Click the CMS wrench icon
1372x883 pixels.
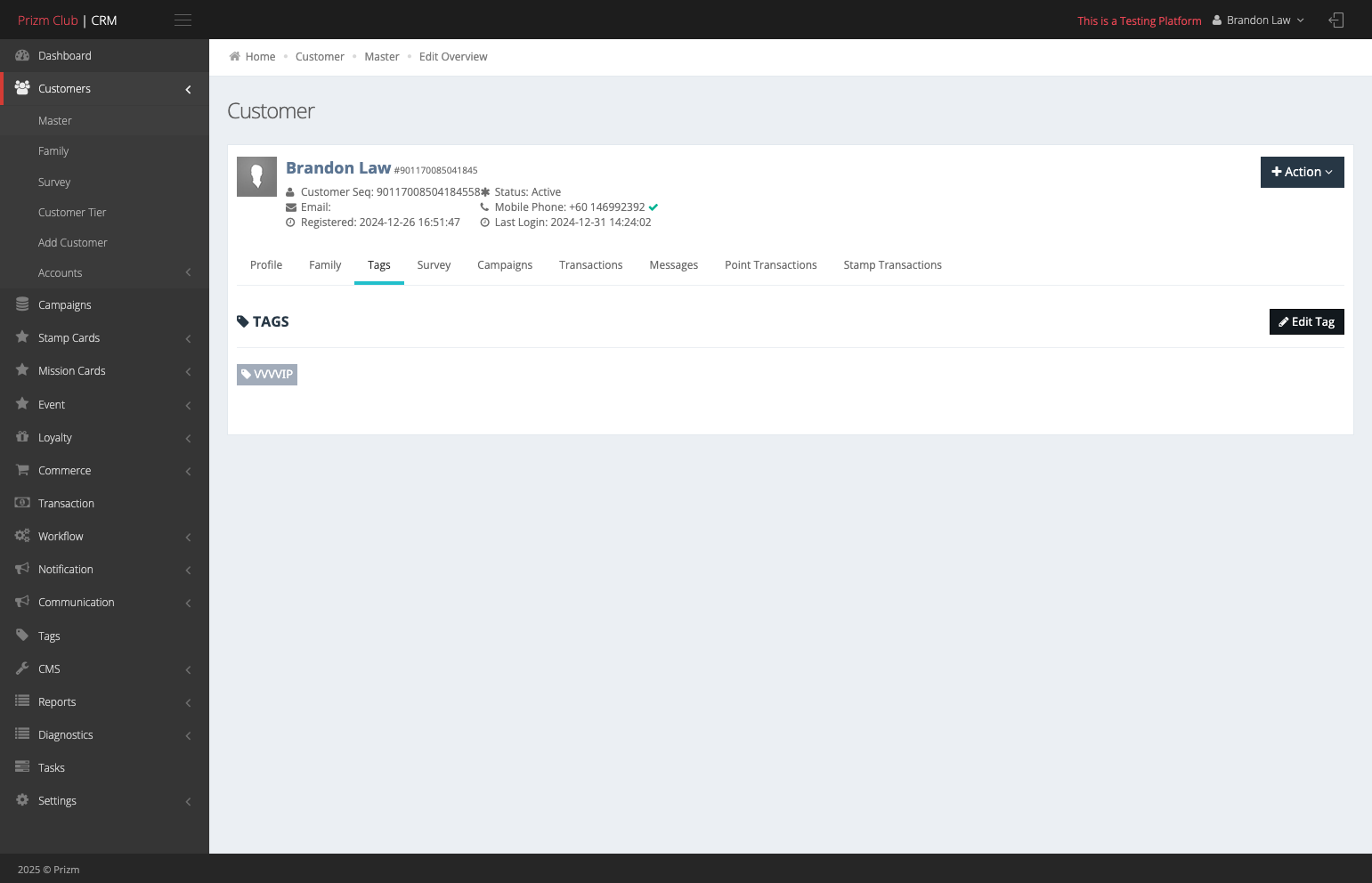click(x=22, y=668)
